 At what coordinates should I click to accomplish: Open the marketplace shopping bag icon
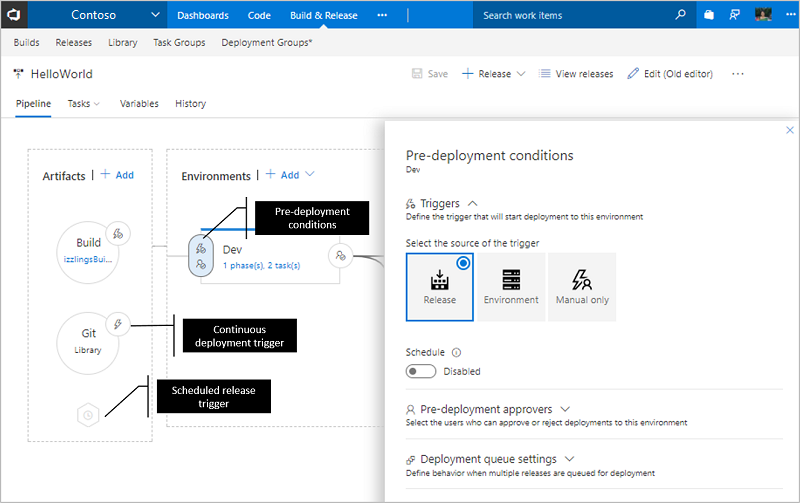[709, 15]
